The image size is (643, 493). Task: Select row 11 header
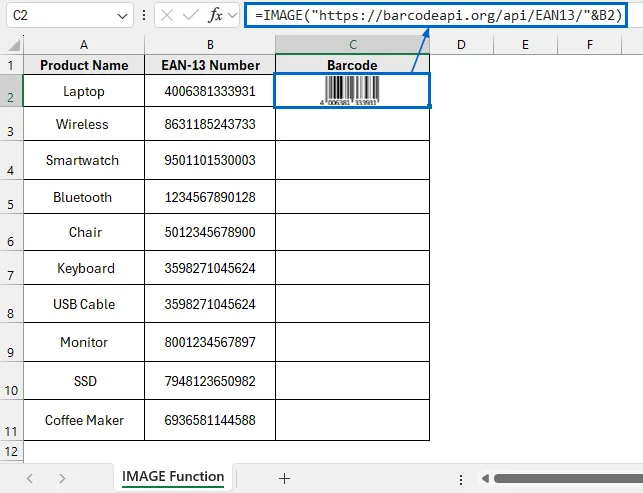click(11, 420)
